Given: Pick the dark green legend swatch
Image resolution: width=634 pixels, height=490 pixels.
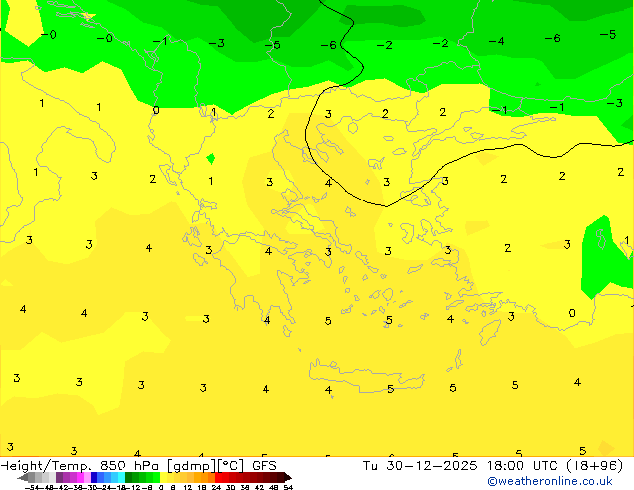Looking at the screenshot, I should 128,478.
